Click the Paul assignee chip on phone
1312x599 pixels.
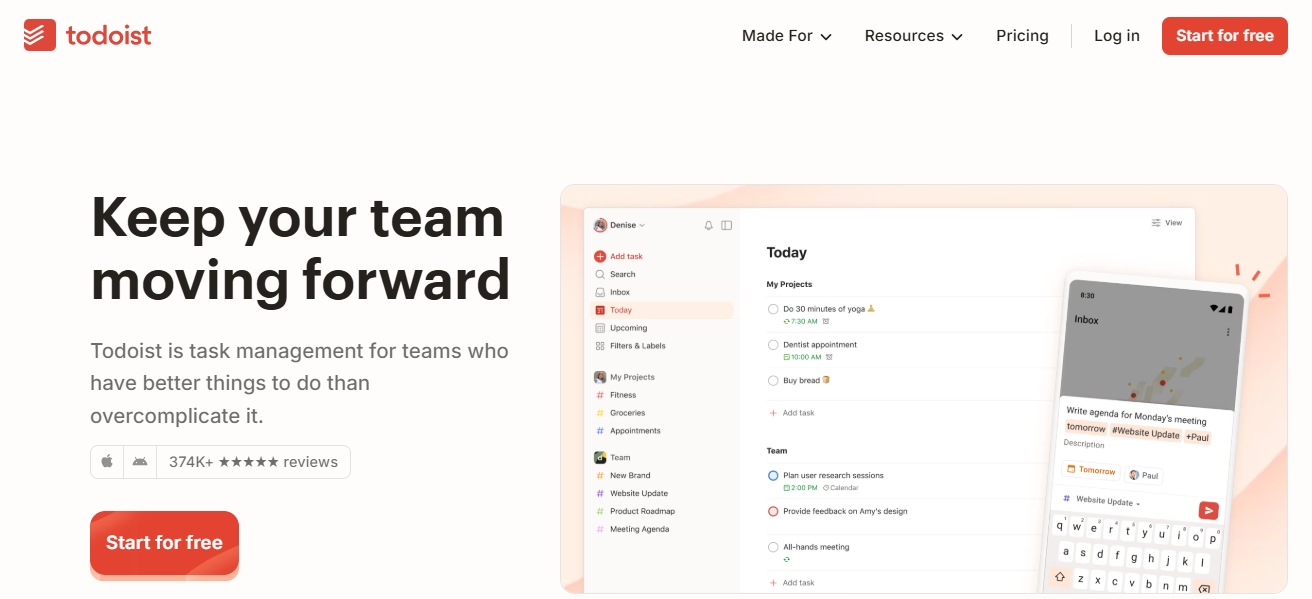pyautogui.click(x=1144, y=475)
